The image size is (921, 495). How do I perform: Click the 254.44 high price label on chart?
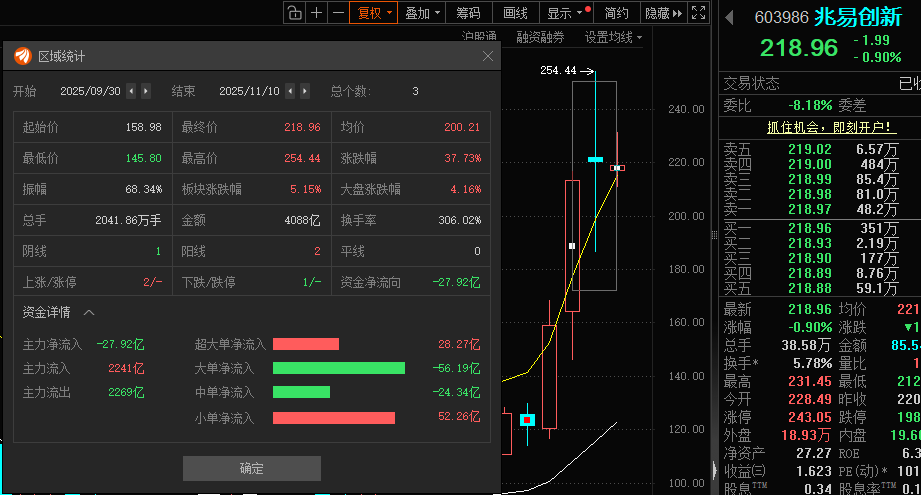[558, 70]
